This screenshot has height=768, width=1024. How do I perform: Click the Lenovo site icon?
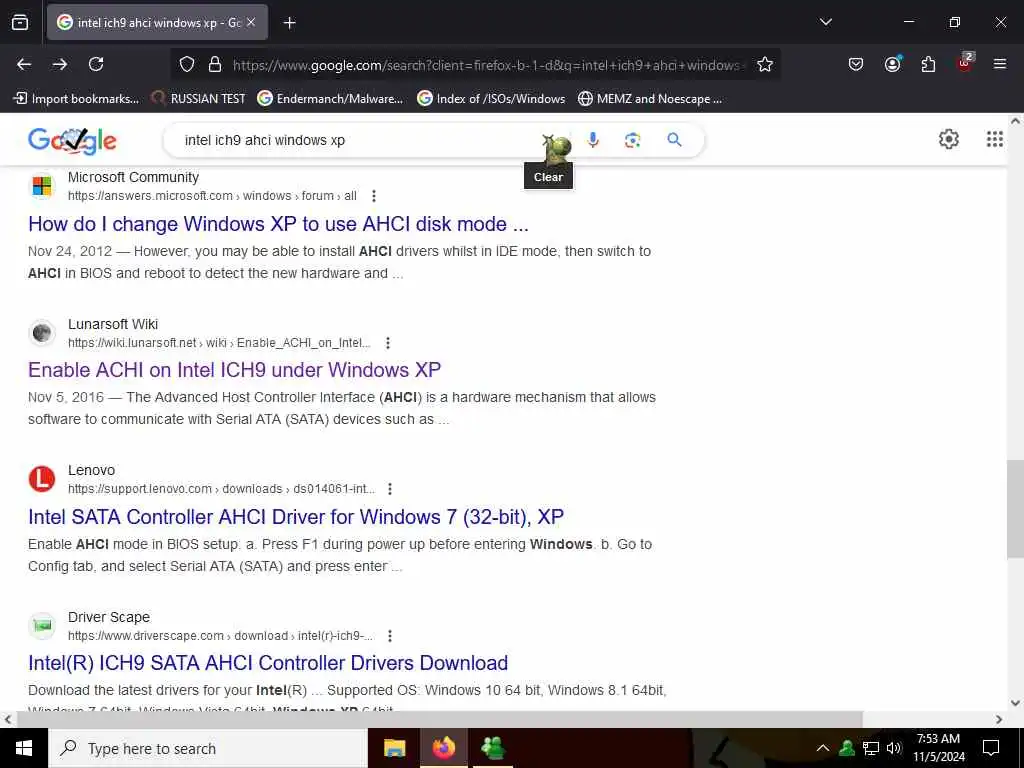coord(42,479)
